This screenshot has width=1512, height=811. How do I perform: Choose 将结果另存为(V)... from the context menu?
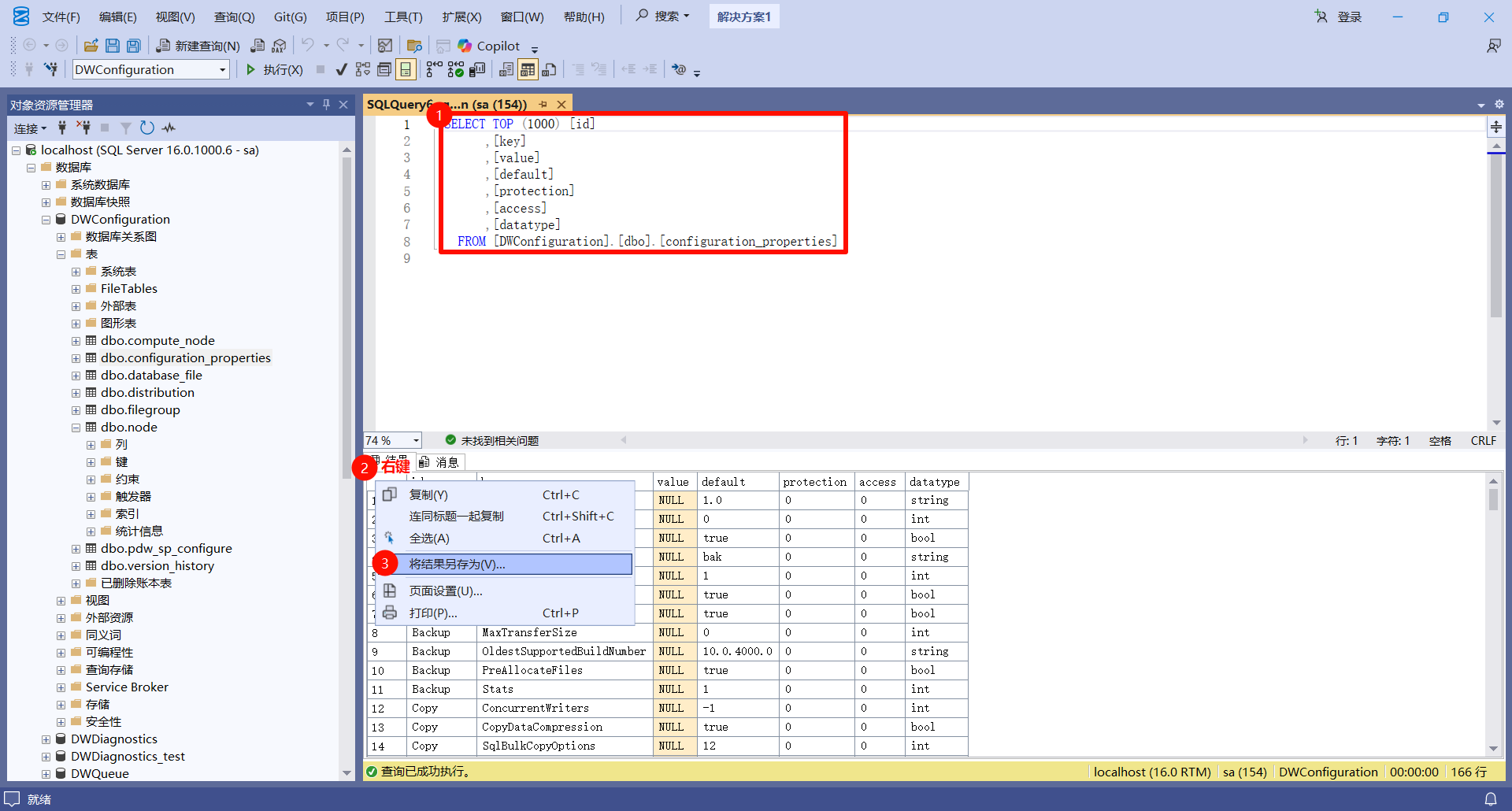502,564
